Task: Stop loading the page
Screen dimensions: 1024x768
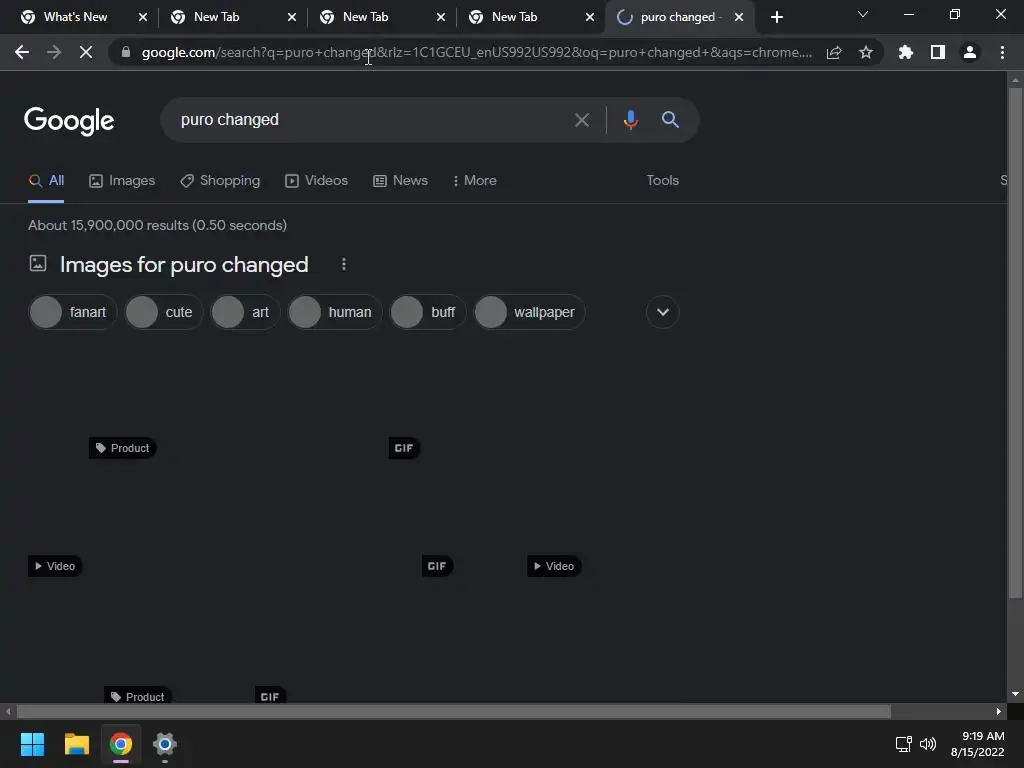Action: pyautogui.click(x=86, y=52)
